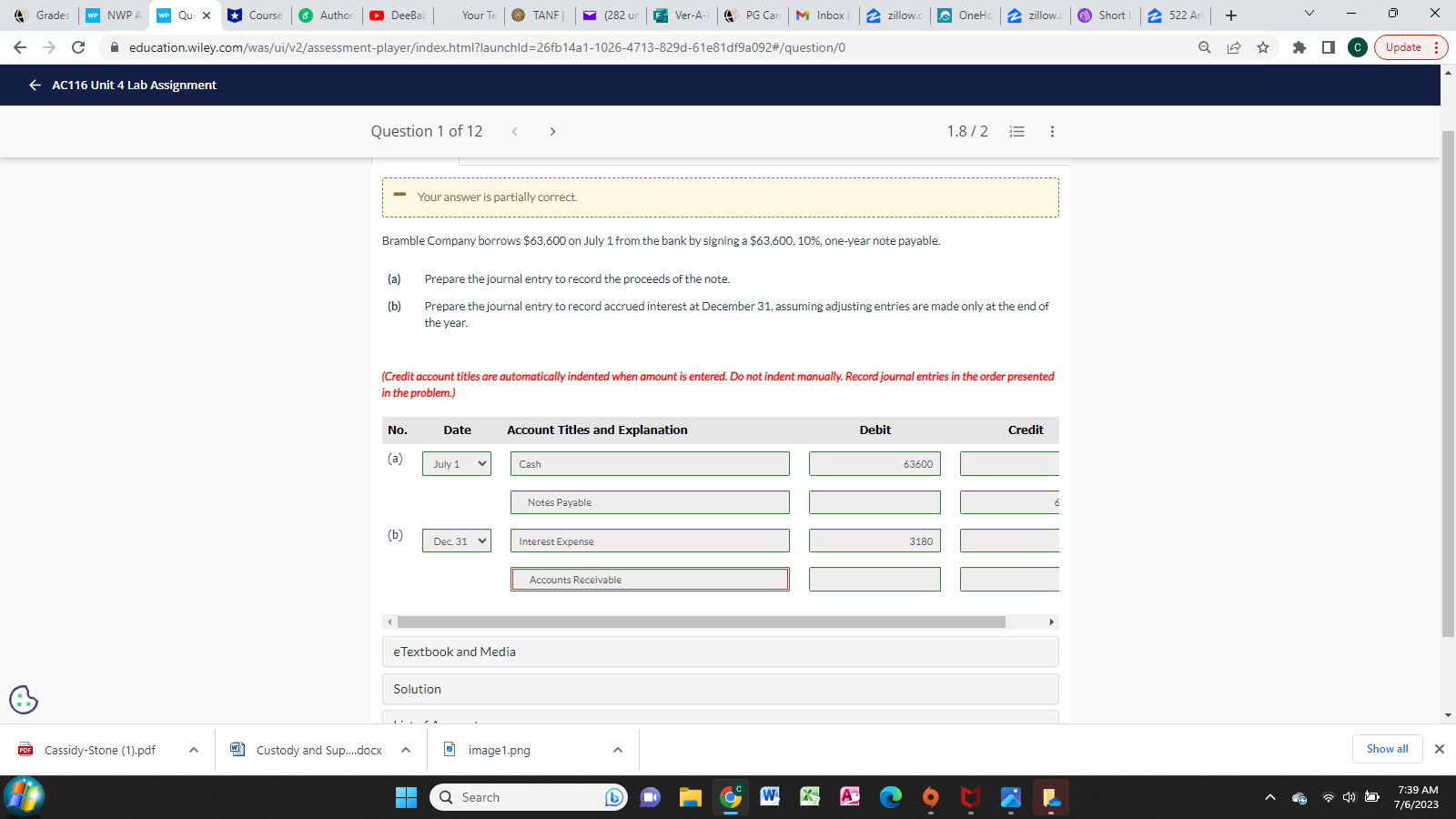The width and height of the screenshot is (1456, 819).
Task: Click the Show all downloads button
Action: coord(1387,748)
